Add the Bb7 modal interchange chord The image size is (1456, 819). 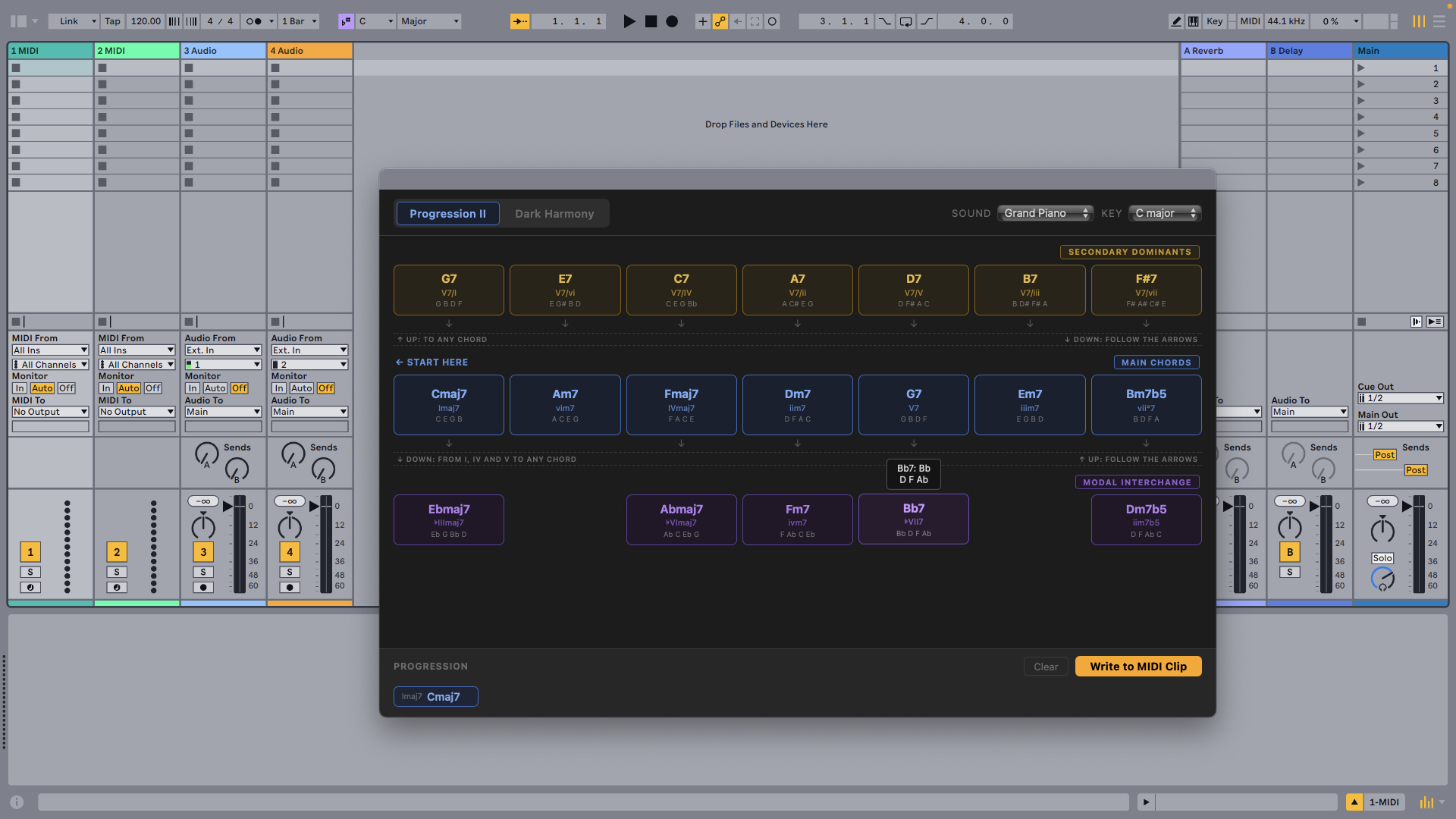(x=914, y=519)
